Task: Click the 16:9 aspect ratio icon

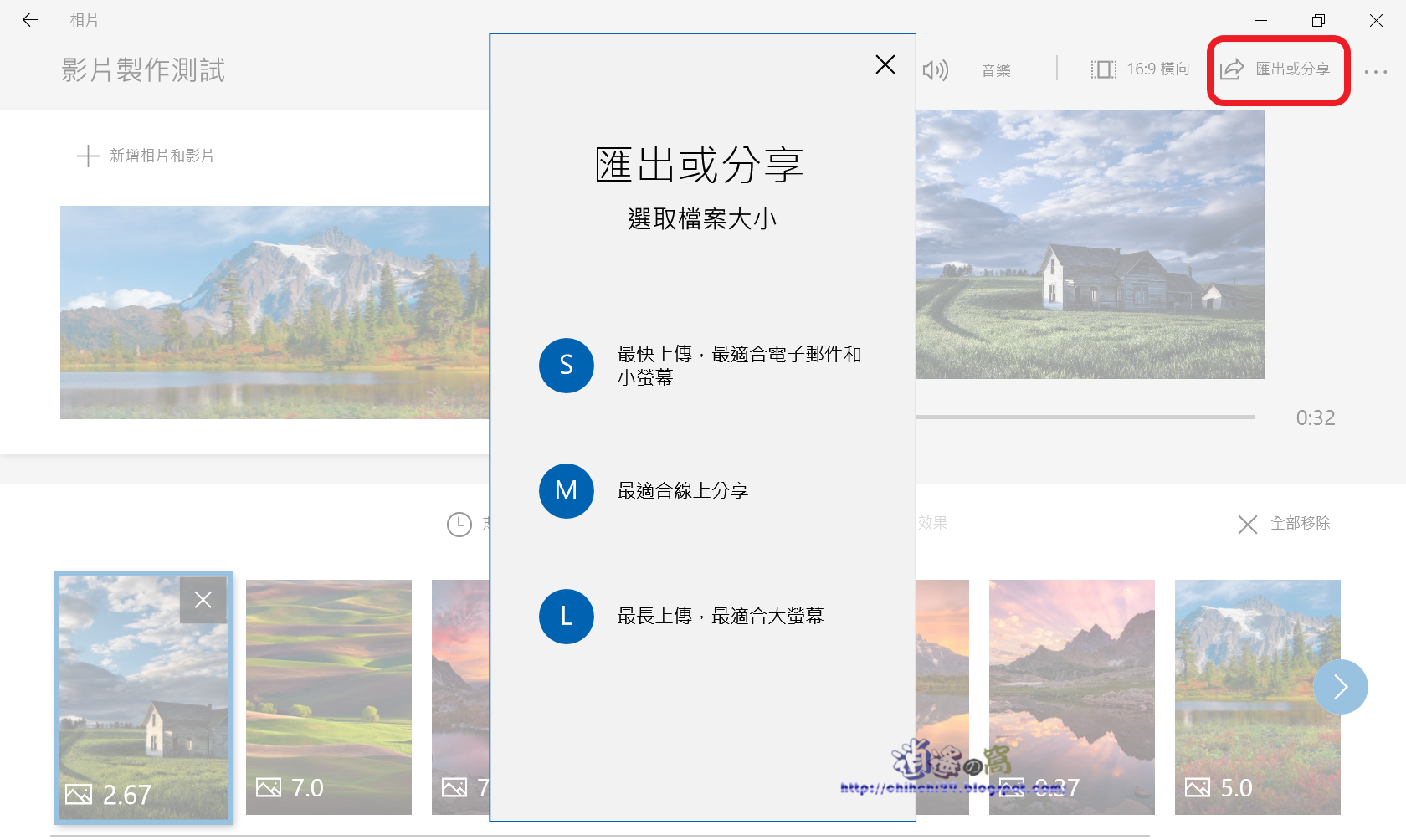Action: (1103, 69)
